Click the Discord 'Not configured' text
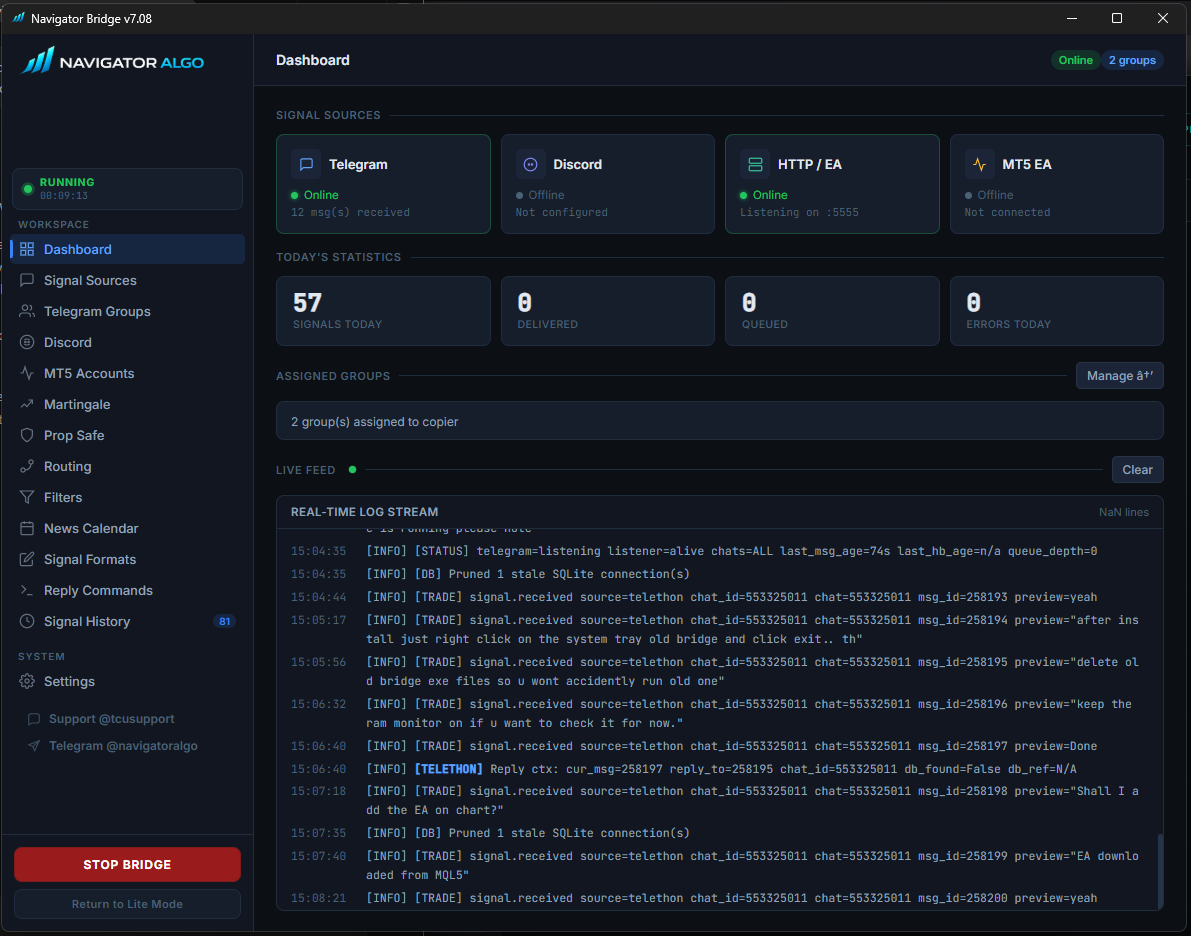Image resolution: width=1191 pixels, height=936 pixels. (561, 213)
